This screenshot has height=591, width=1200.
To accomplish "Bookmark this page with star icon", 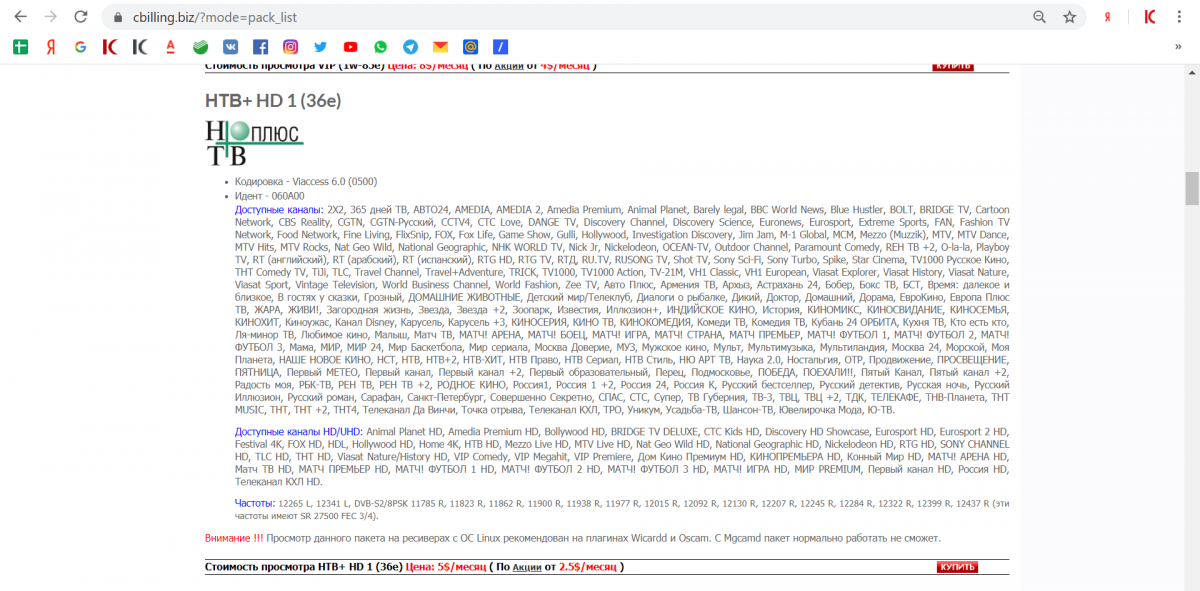I will 1069,17.
